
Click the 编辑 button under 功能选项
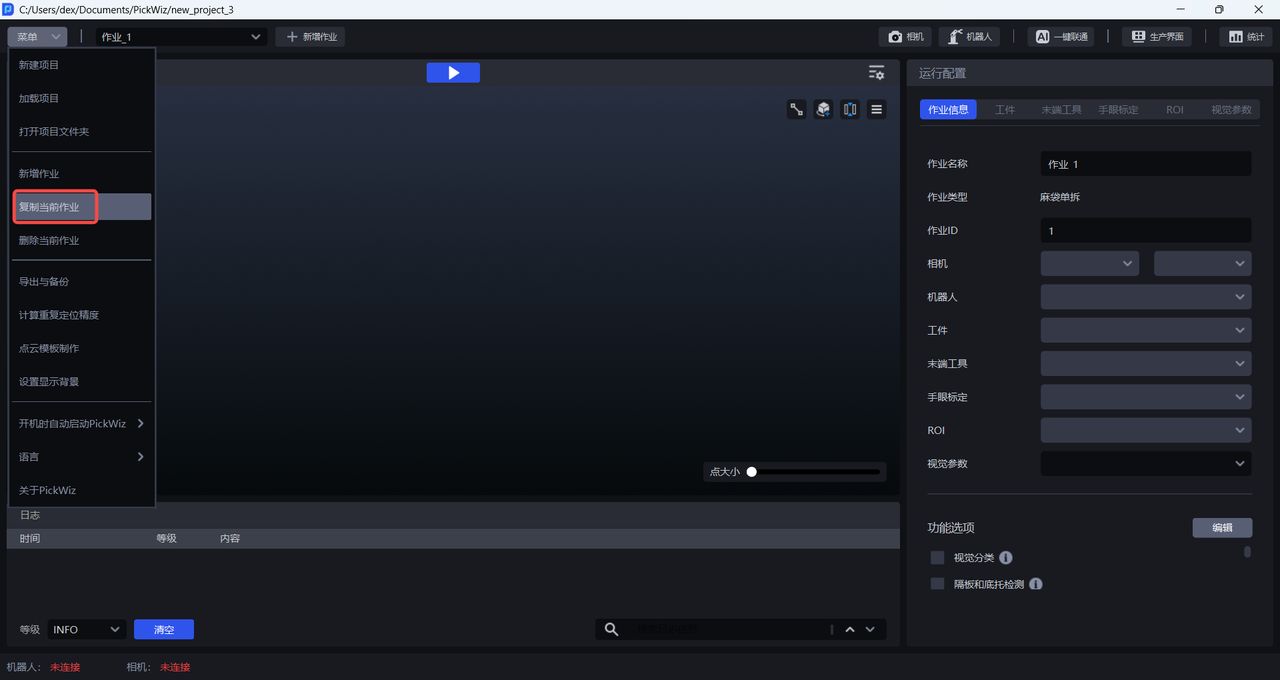[1222, 528]
